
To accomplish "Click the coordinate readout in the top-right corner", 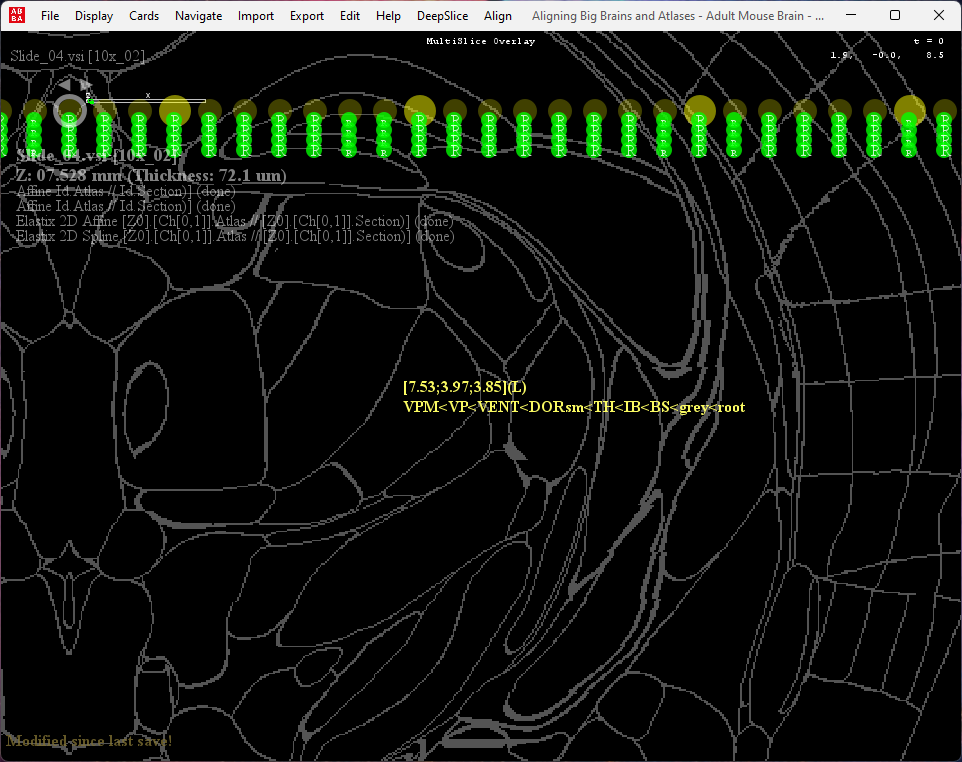I will pos(890,55).
